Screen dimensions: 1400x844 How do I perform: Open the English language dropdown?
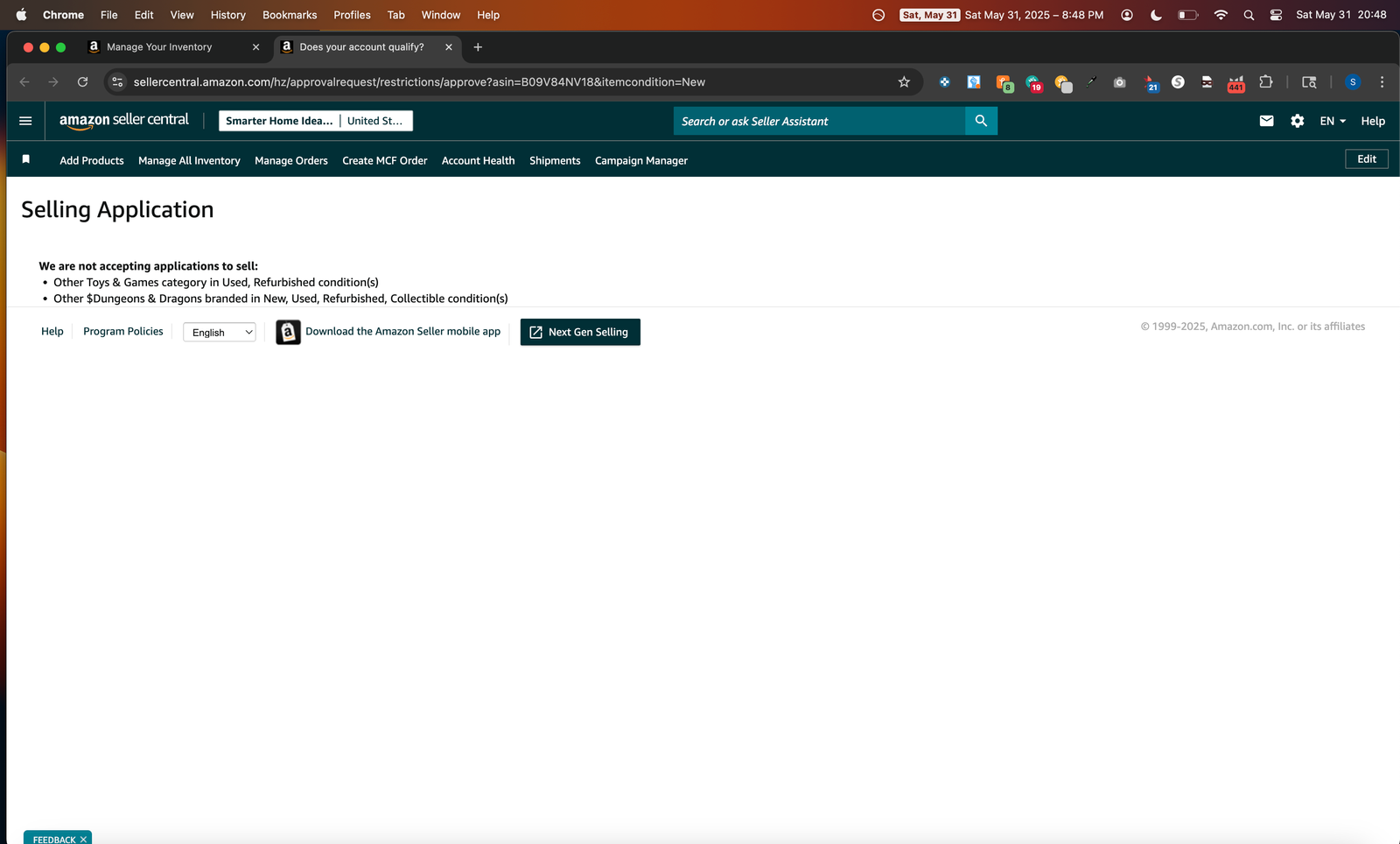[x=219, y=332]
